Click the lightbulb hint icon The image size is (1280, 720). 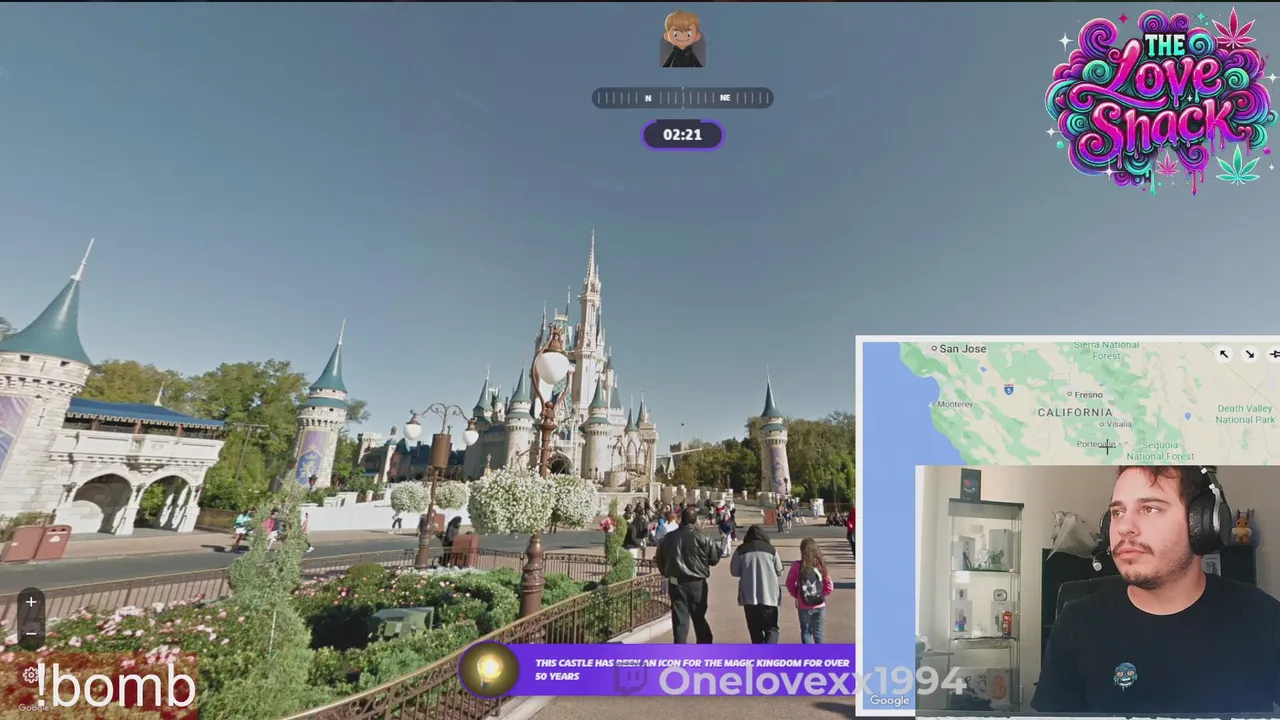489,668
